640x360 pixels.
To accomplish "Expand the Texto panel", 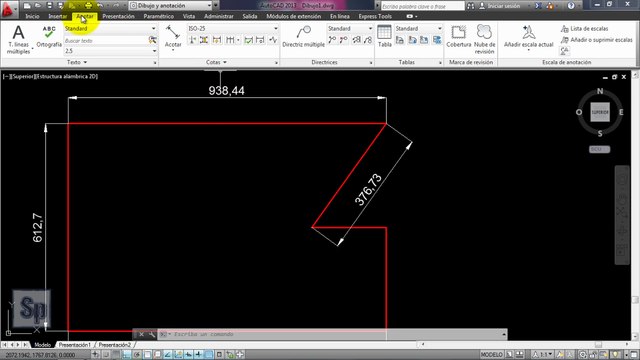I will pyautogui.click(x=77, y=62).
